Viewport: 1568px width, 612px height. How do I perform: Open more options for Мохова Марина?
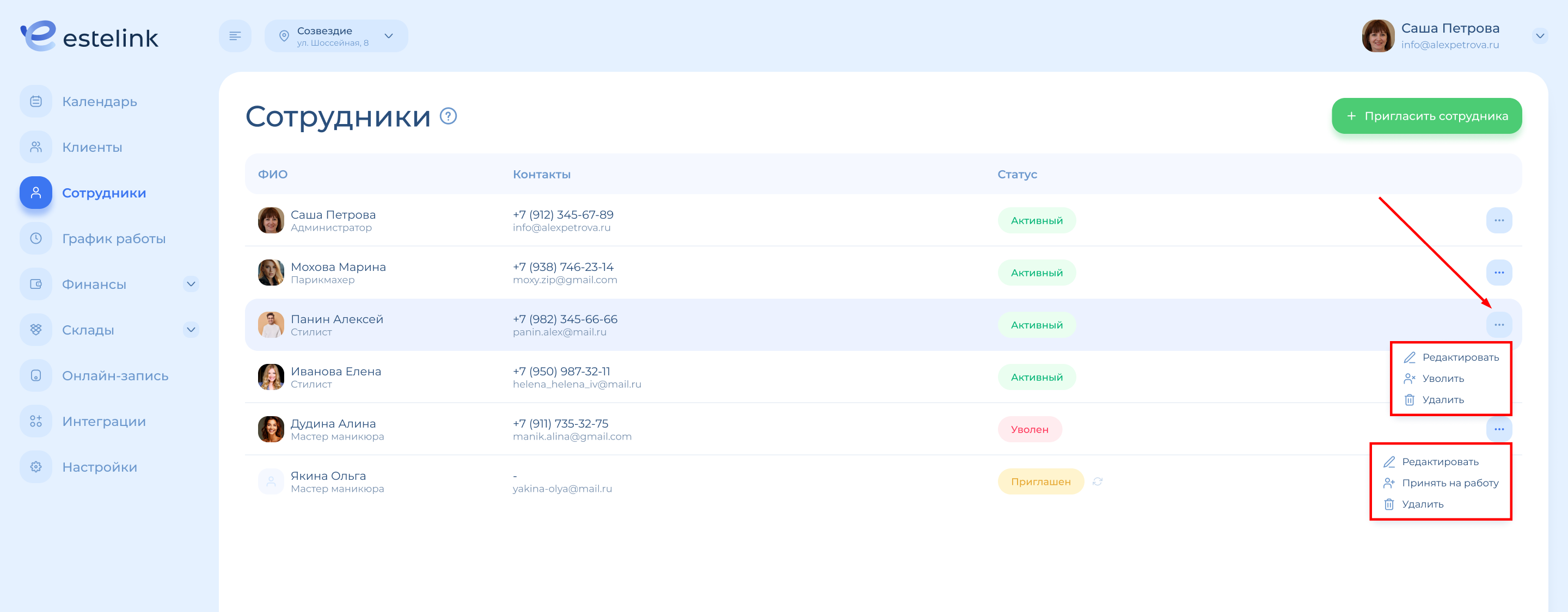pos(1499,273)
